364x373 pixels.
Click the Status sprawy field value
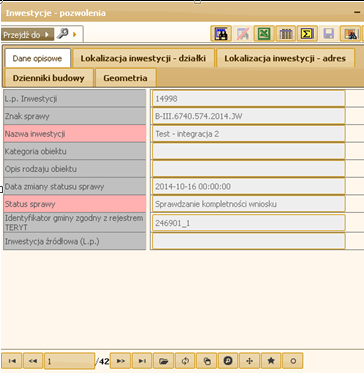click(248, 204)
